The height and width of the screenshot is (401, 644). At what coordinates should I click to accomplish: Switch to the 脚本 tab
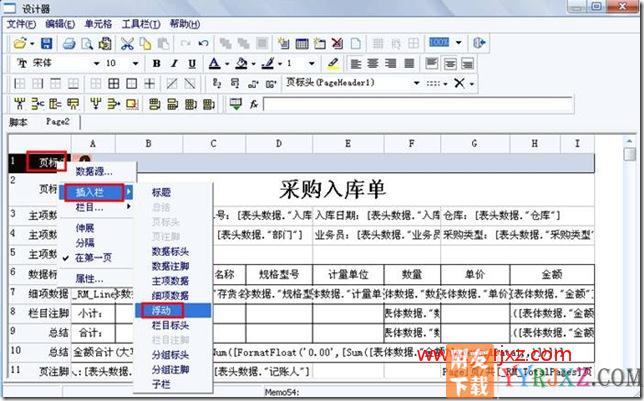point(18,122)
